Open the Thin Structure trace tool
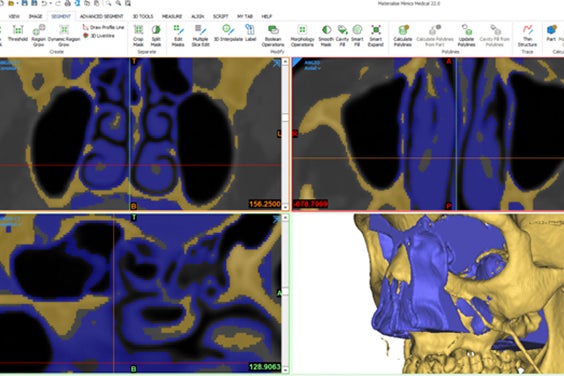 pyautogui.click(x=527, y=36)
